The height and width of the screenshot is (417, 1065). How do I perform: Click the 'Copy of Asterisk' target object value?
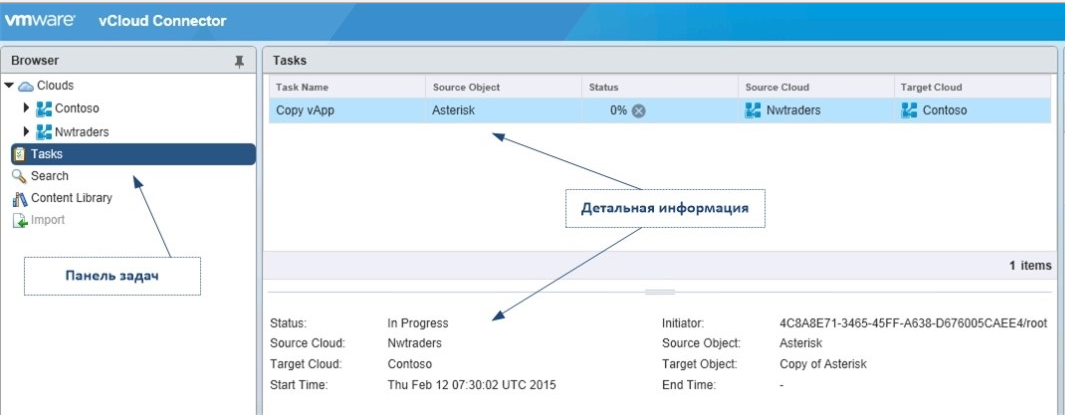(823, 364)
